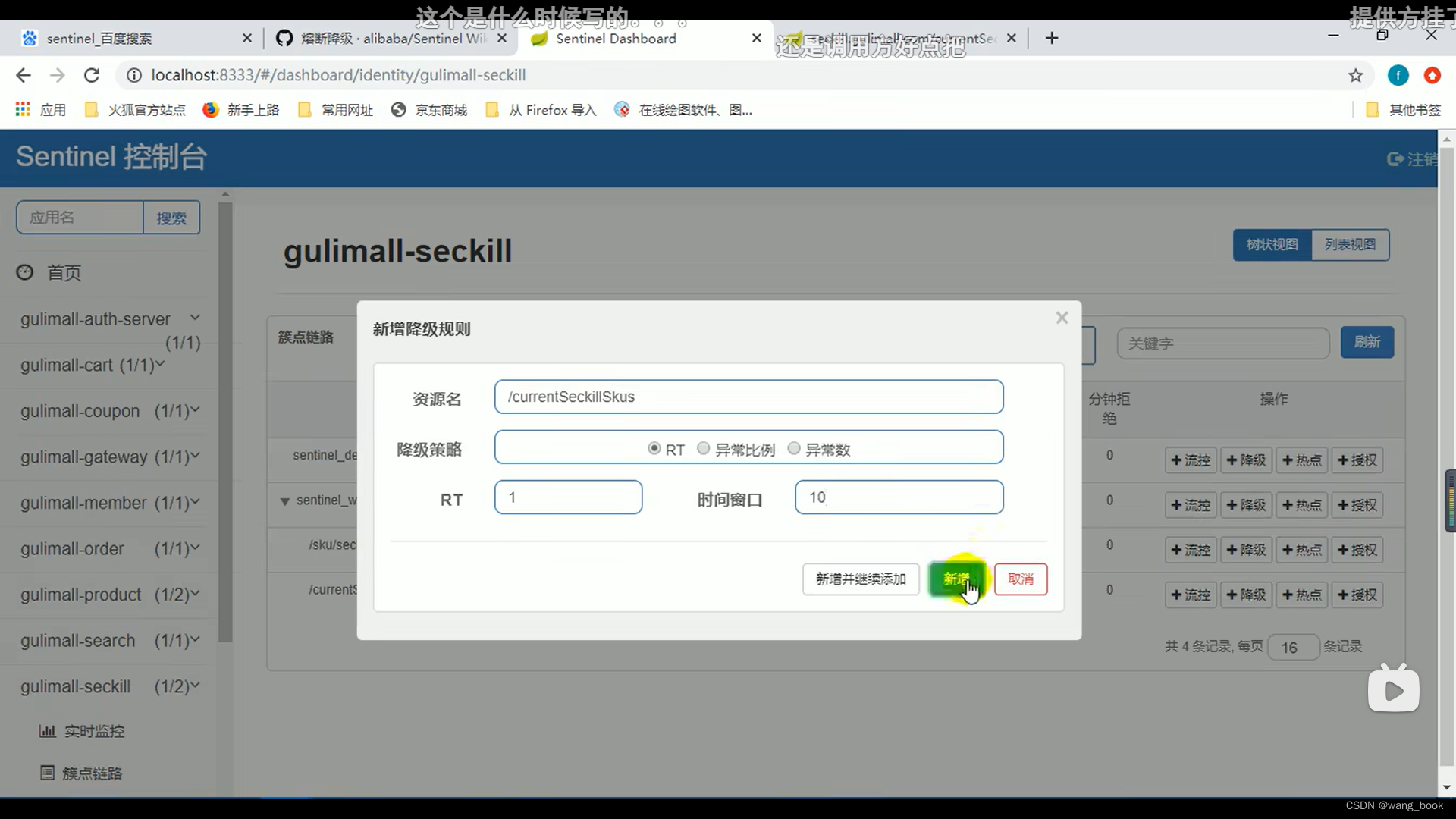Screen dimensions: 1456x819
Task: Bookmark the page with the star icon
Action: click(1355, 75)
